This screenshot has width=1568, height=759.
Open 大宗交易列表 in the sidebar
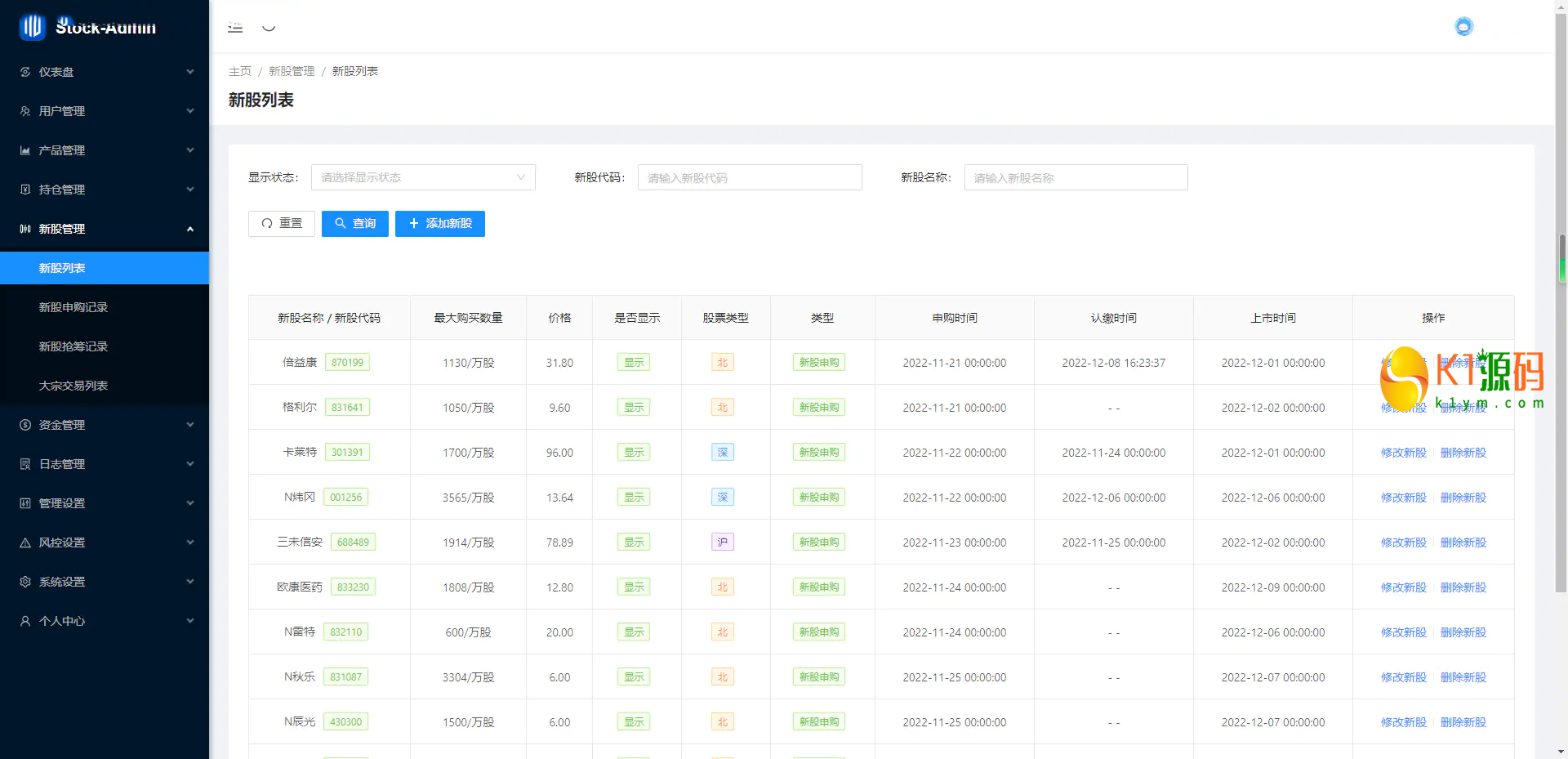tap(73, 386)
